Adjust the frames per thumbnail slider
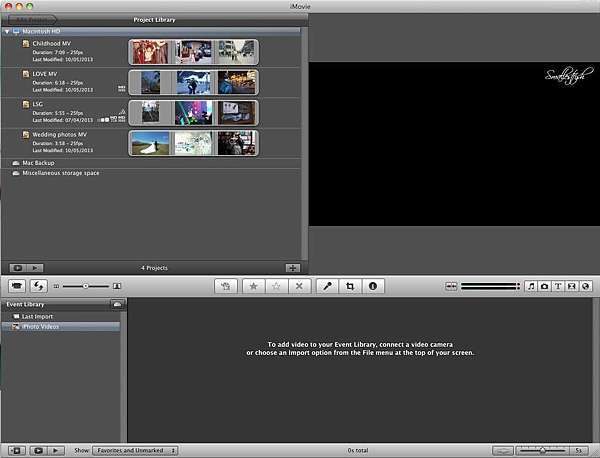The height and width of the screenshot is (458, 600). click(x=543, y=450)
